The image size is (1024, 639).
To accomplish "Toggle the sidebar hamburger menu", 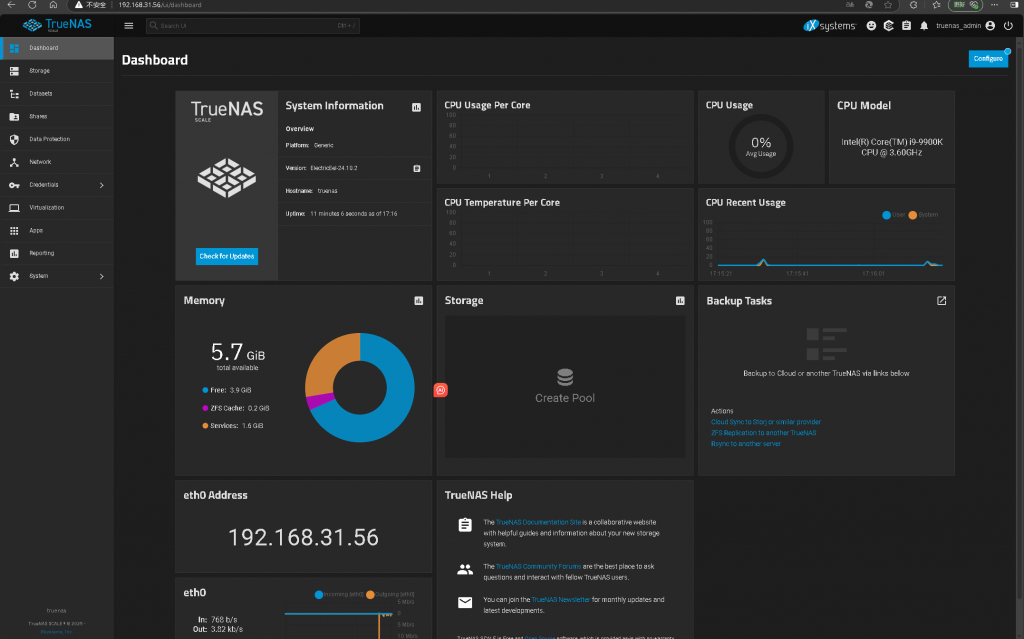I will [x=129, y=25].
